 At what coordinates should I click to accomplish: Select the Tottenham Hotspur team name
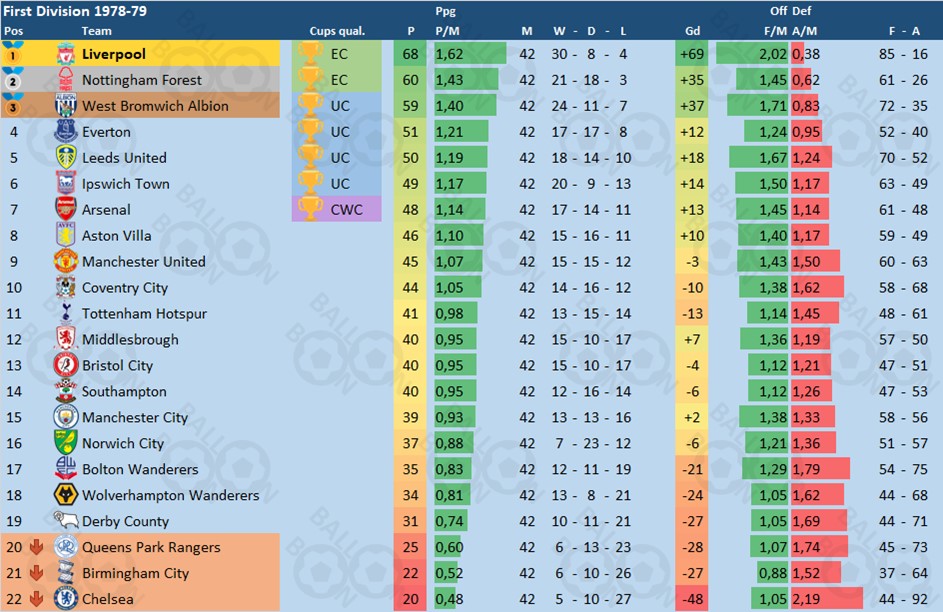[x=144, y=313]
